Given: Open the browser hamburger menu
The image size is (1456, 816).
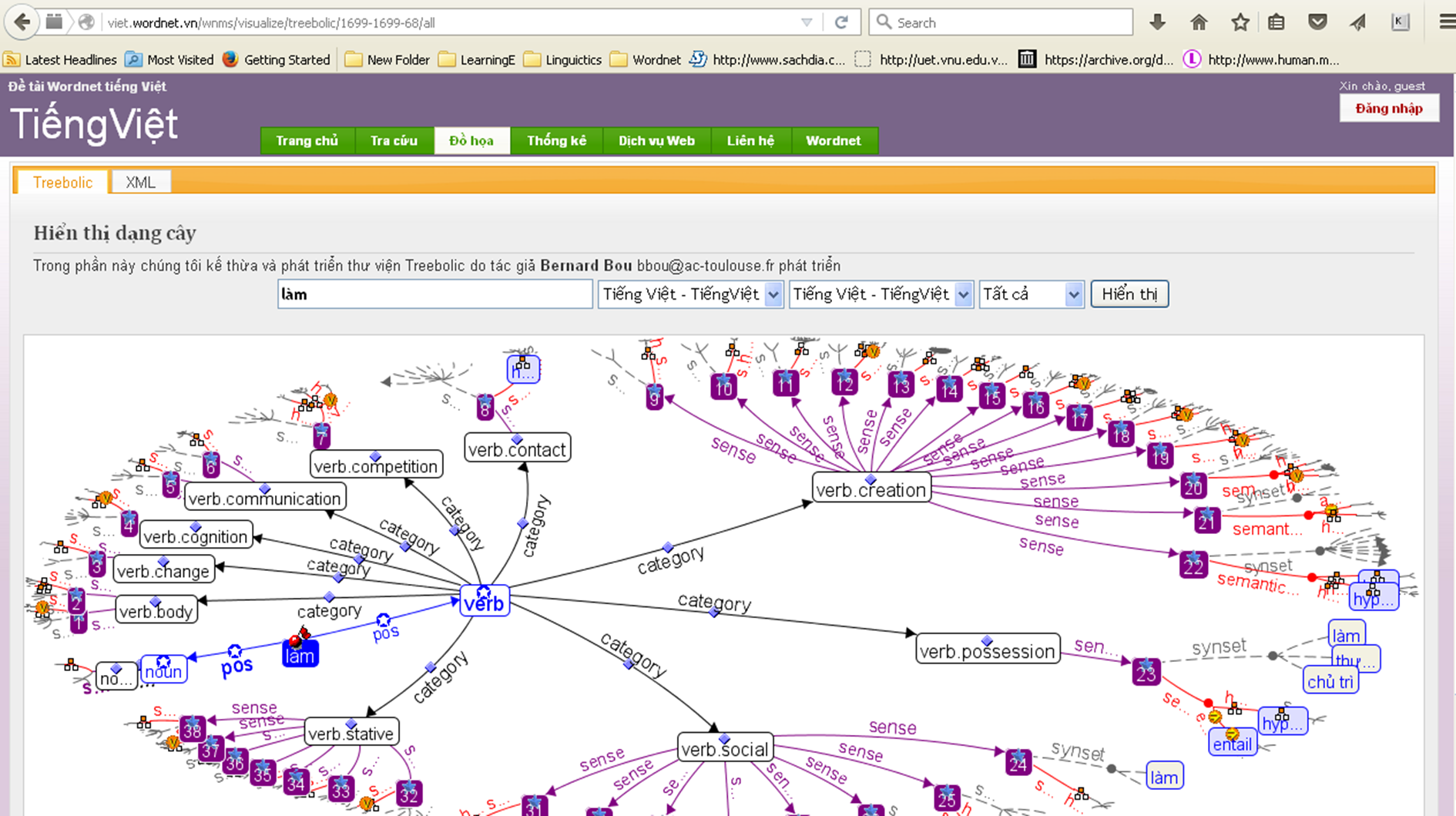Looking at the screenshot, I should coord(1446,22).
